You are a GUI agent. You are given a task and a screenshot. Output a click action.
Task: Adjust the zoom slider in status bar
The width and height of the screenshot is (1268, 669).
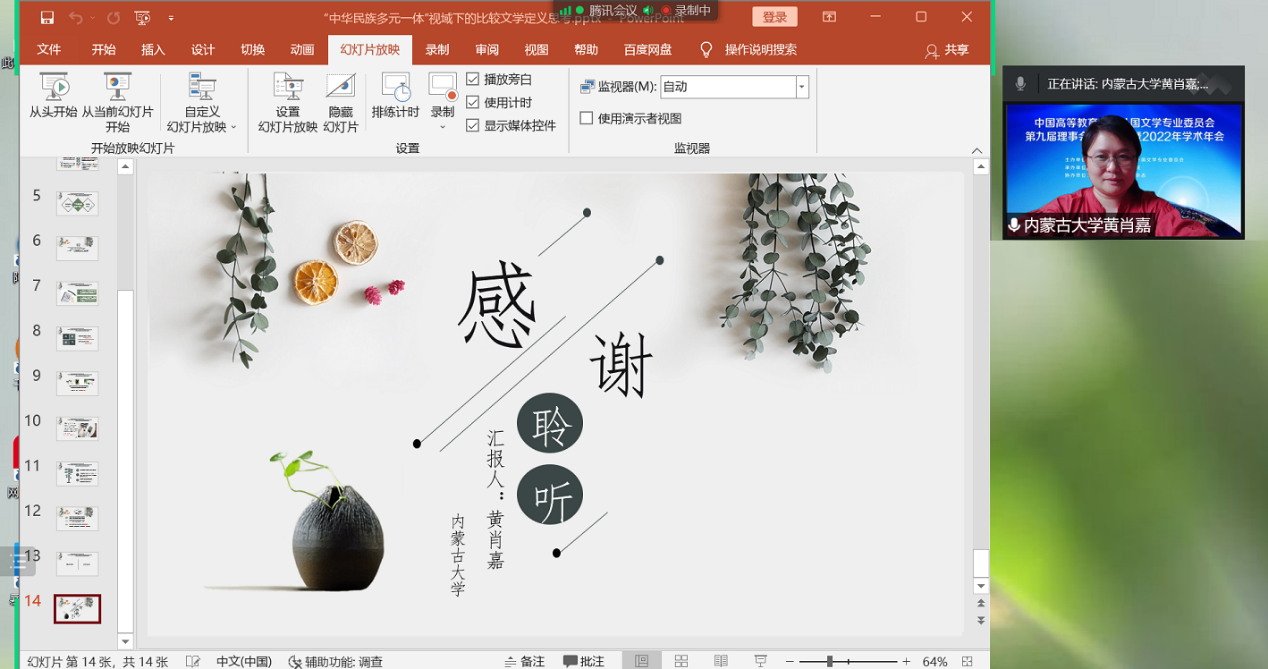[829, 661]
